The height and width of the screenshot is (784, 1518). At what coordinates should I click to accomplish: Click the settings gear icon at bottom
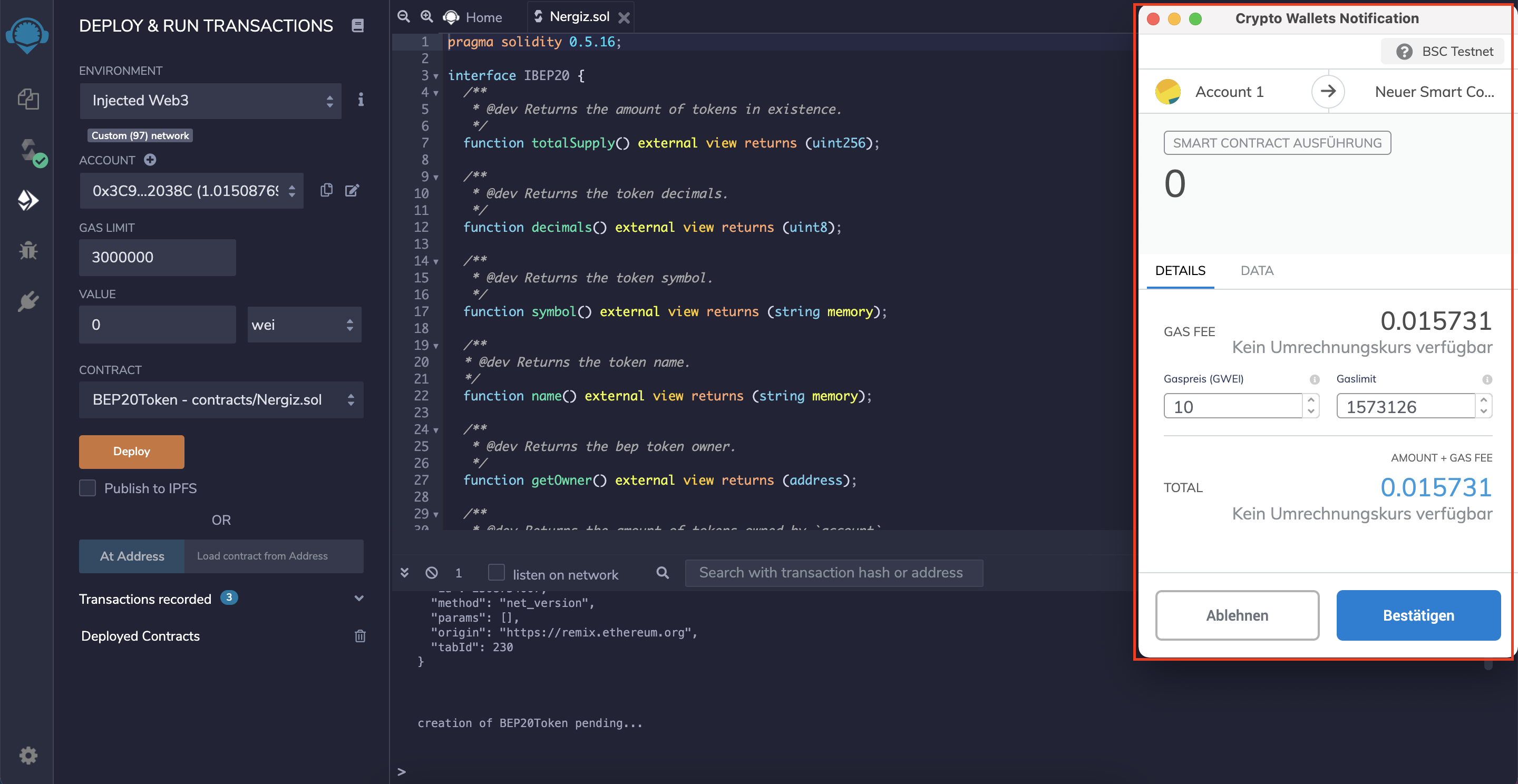27,756
